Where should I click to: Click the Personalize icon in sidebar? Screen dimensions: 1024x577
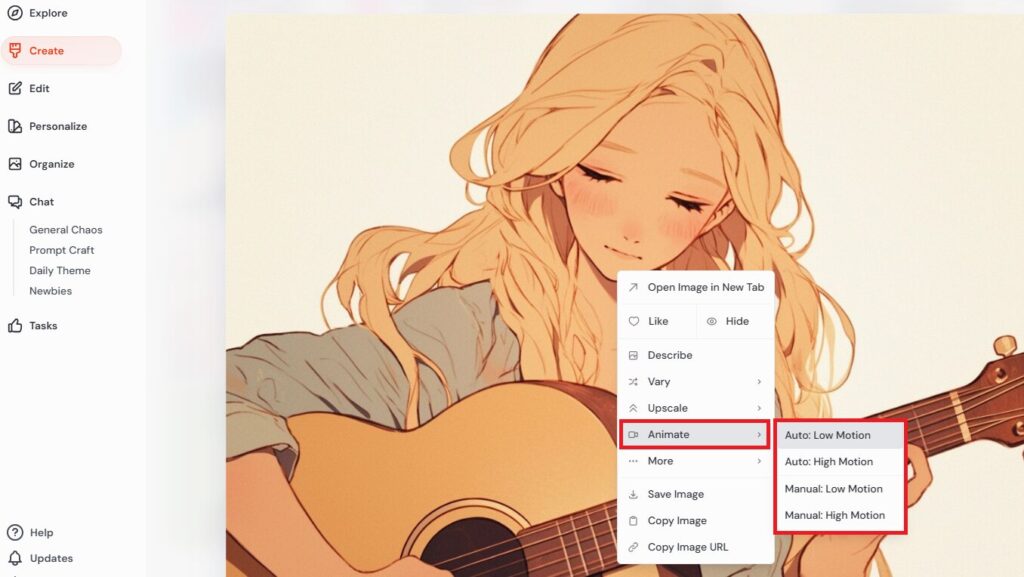(14, 126)
